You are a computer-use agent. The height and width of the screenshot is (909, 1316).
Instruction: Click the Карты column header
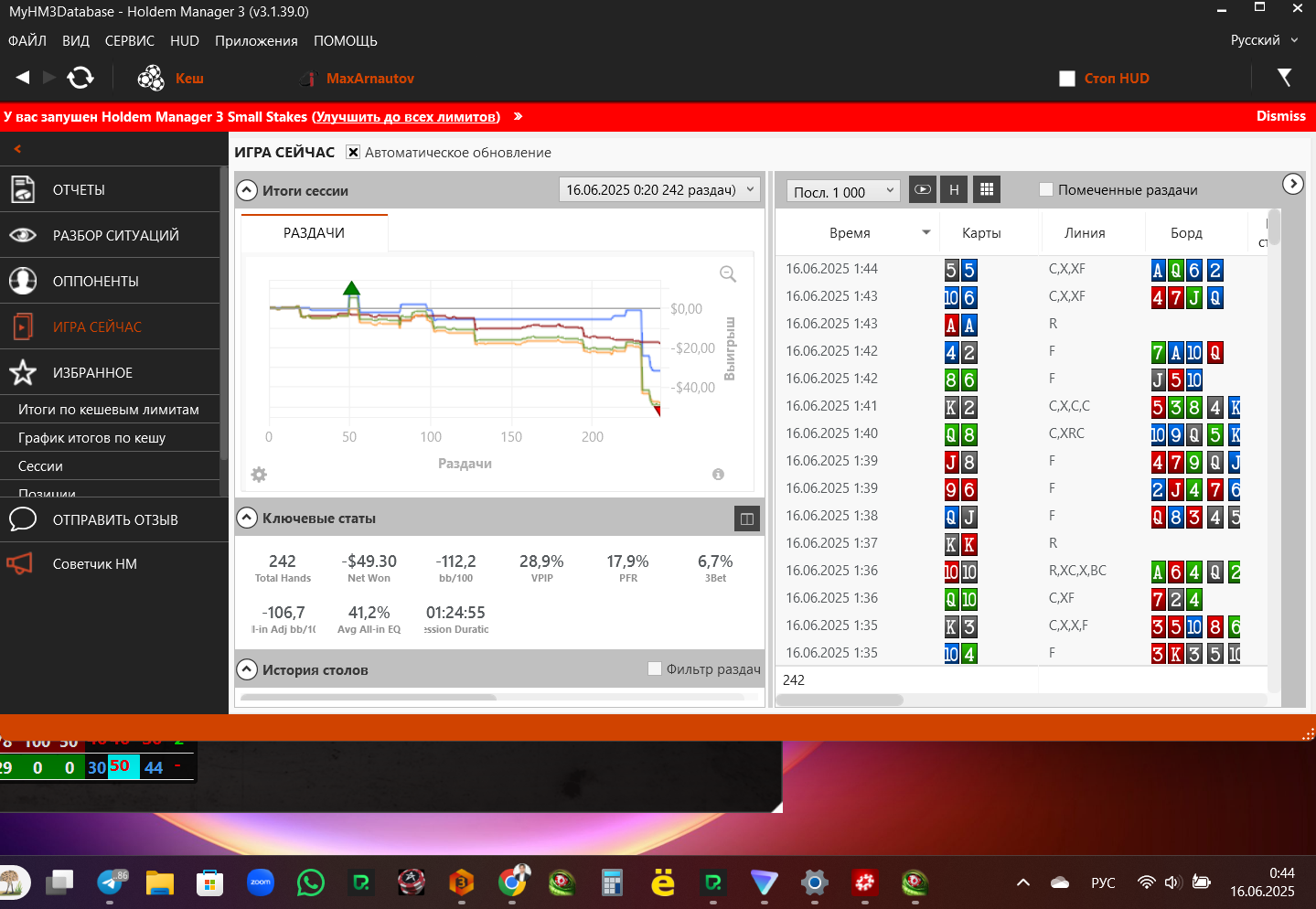(x=981, y=233)
